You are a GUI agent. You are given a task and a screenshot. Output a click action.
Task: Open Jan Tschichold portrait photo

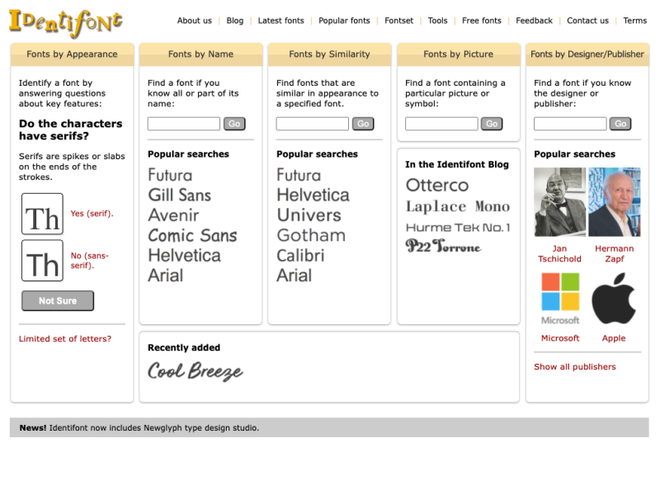pyautogui.click(x=560, y=202)
